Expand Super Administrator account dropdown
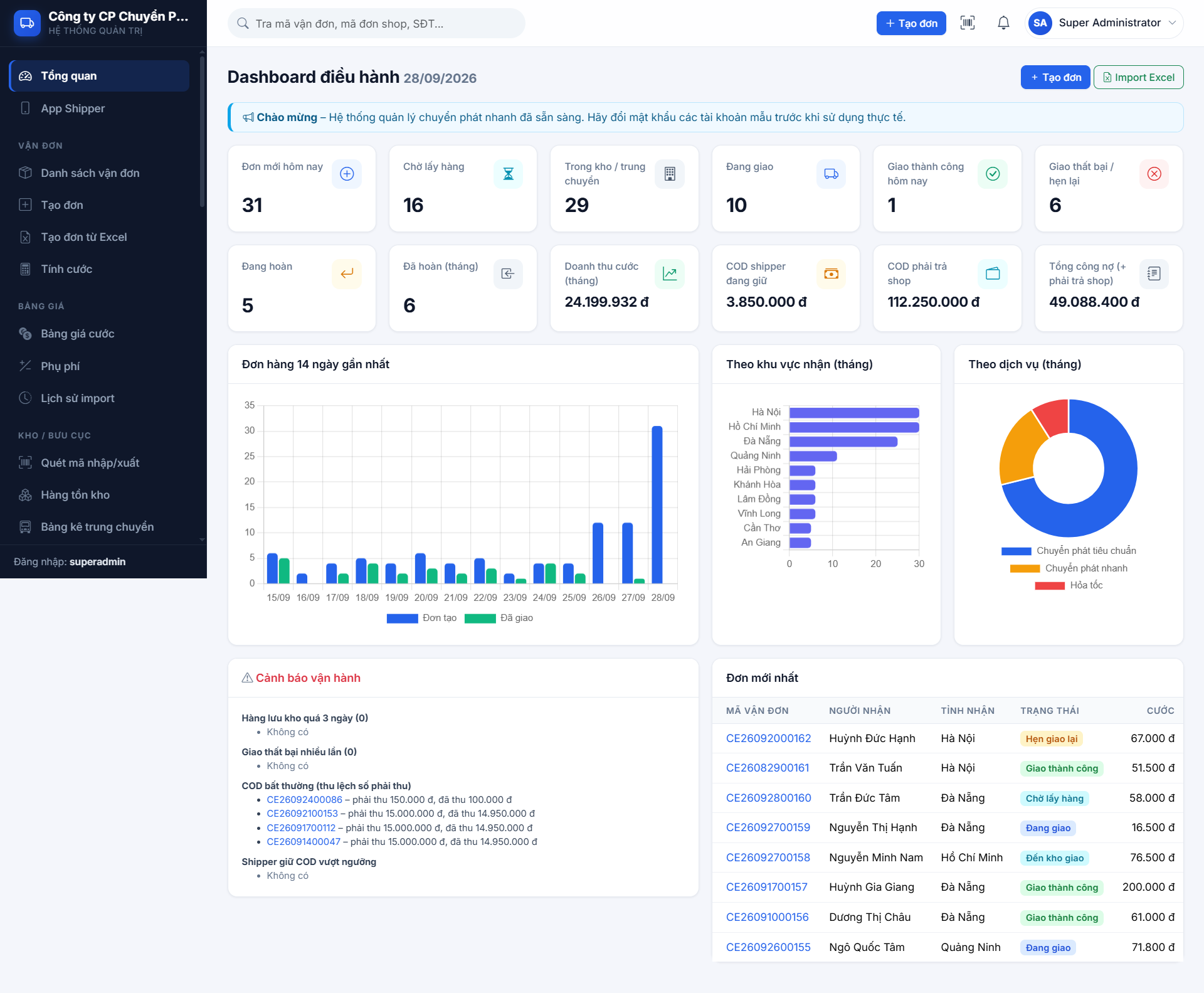 (x=1105, y=23)
